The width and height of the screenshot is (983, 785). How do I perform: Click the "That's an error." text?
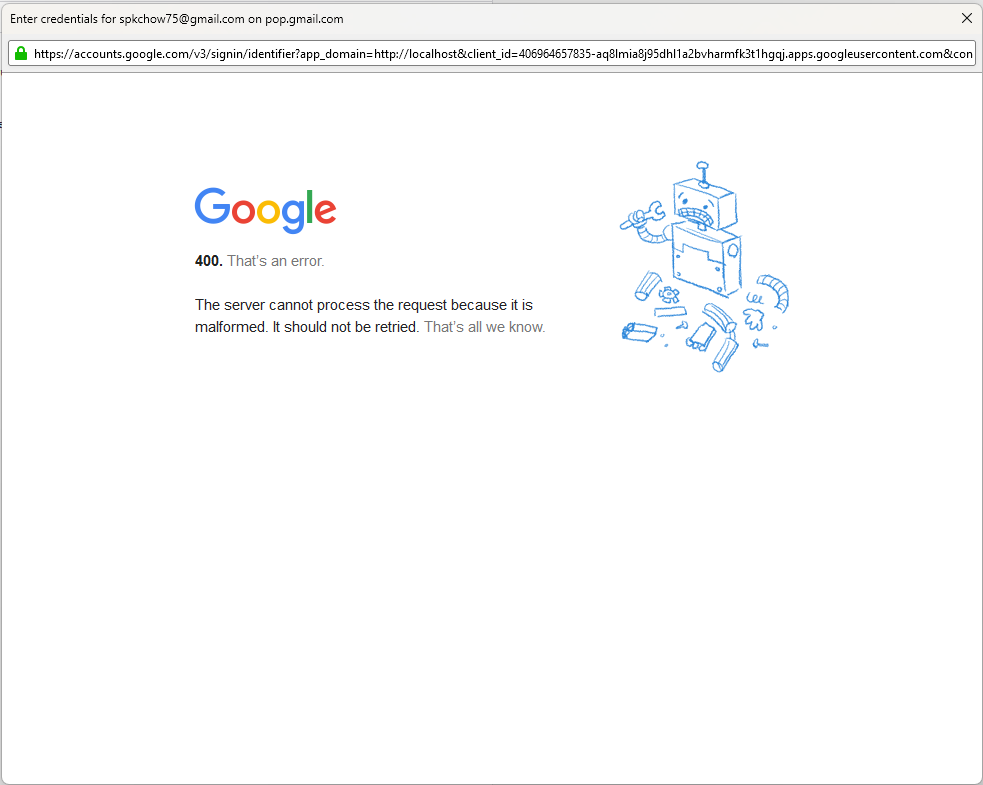click(276, 261)
